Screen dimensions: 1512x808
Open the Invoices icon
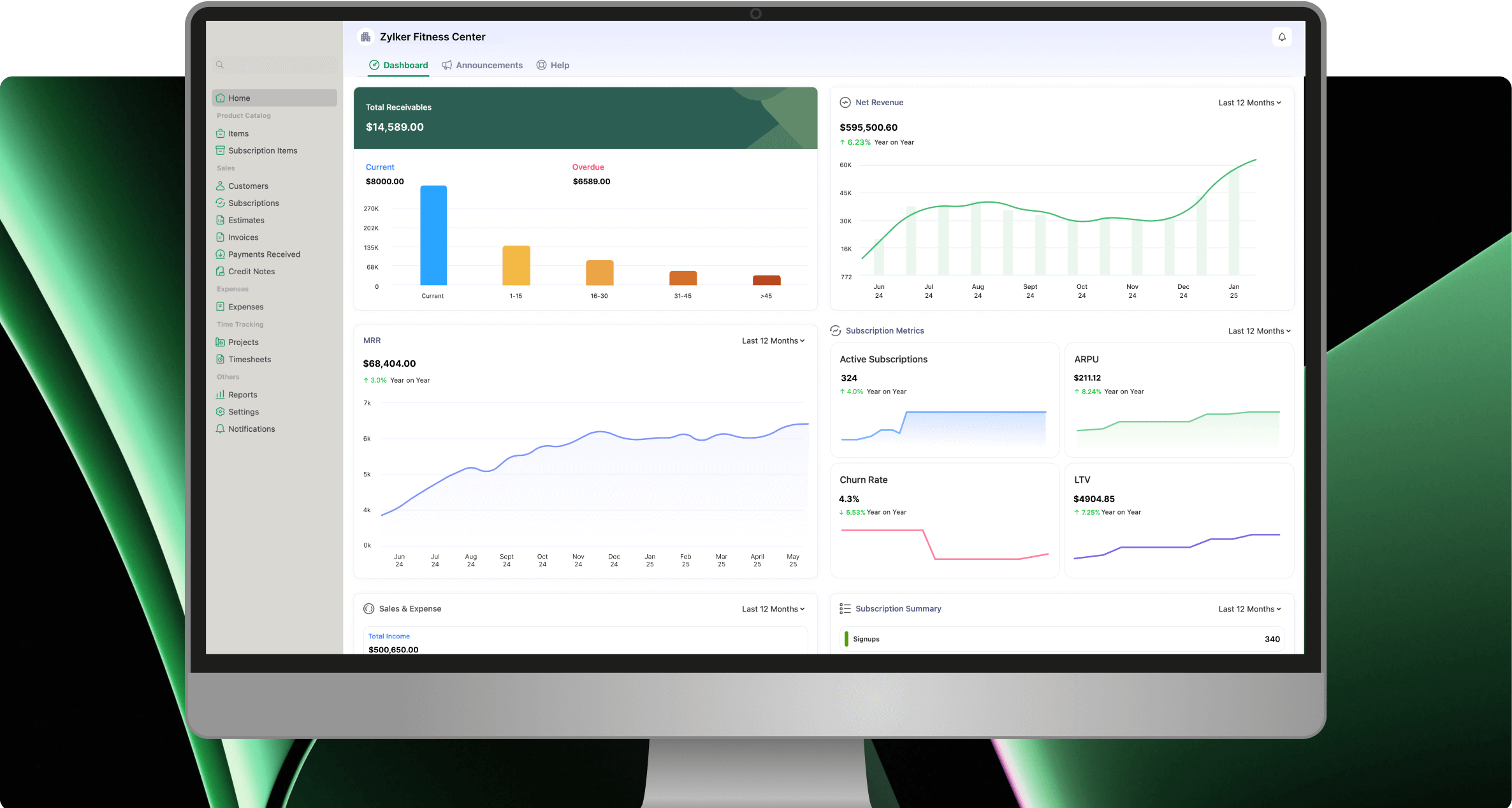(x=221, y=237)
